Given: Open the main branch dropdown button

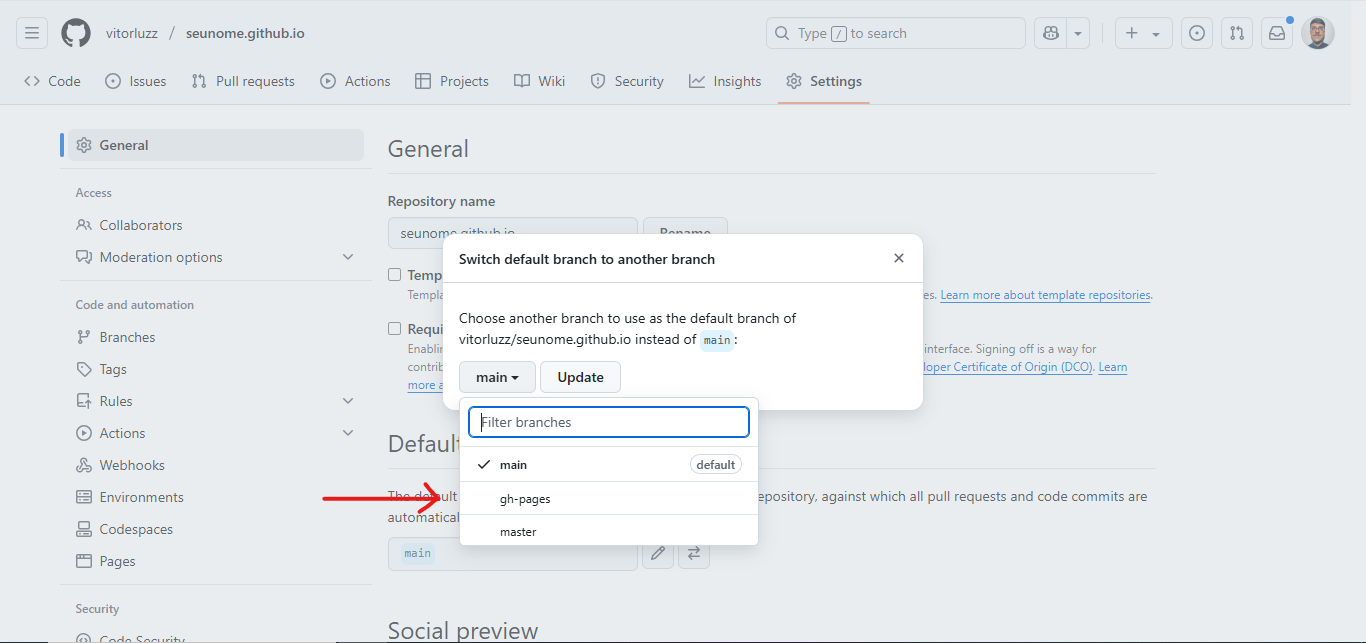Looking at the screenshot, I should [497, 377].
